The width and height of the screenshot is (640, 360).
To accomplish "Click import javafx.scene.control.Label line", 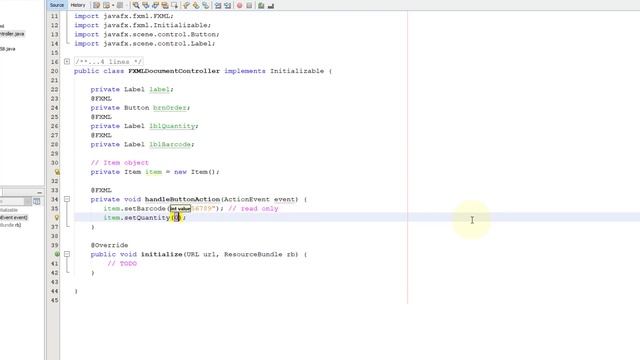I will coord(144,44).
